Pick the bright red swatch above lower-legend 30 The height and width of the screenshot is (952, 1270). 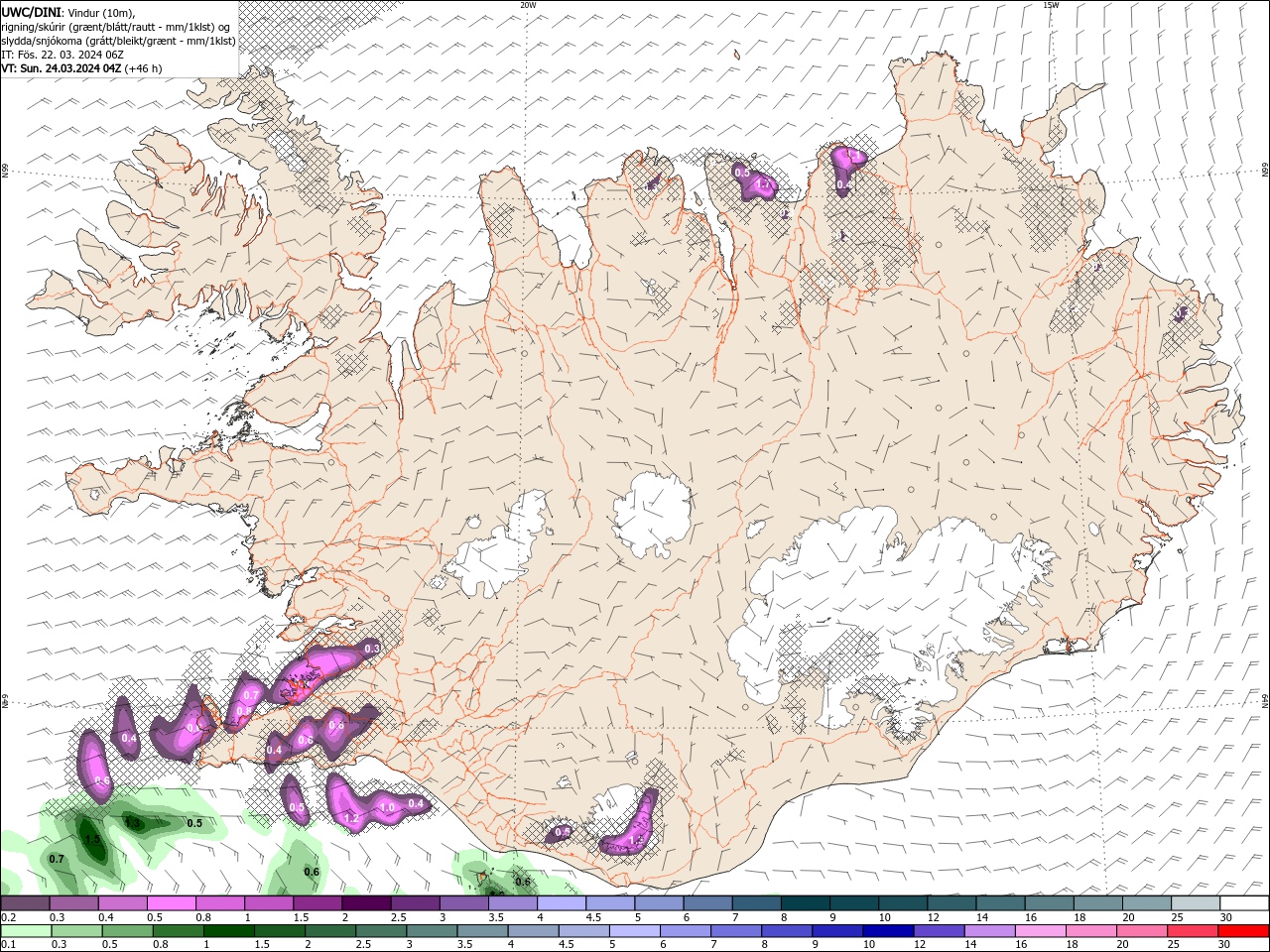(1245, 931)
